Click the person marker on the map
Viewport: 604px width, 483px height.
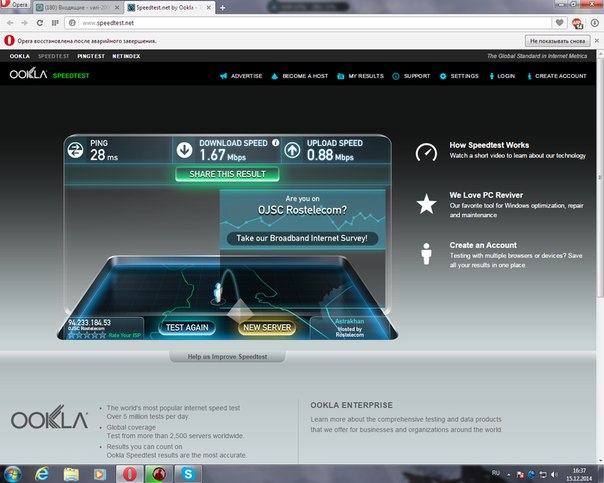point(218,293)
